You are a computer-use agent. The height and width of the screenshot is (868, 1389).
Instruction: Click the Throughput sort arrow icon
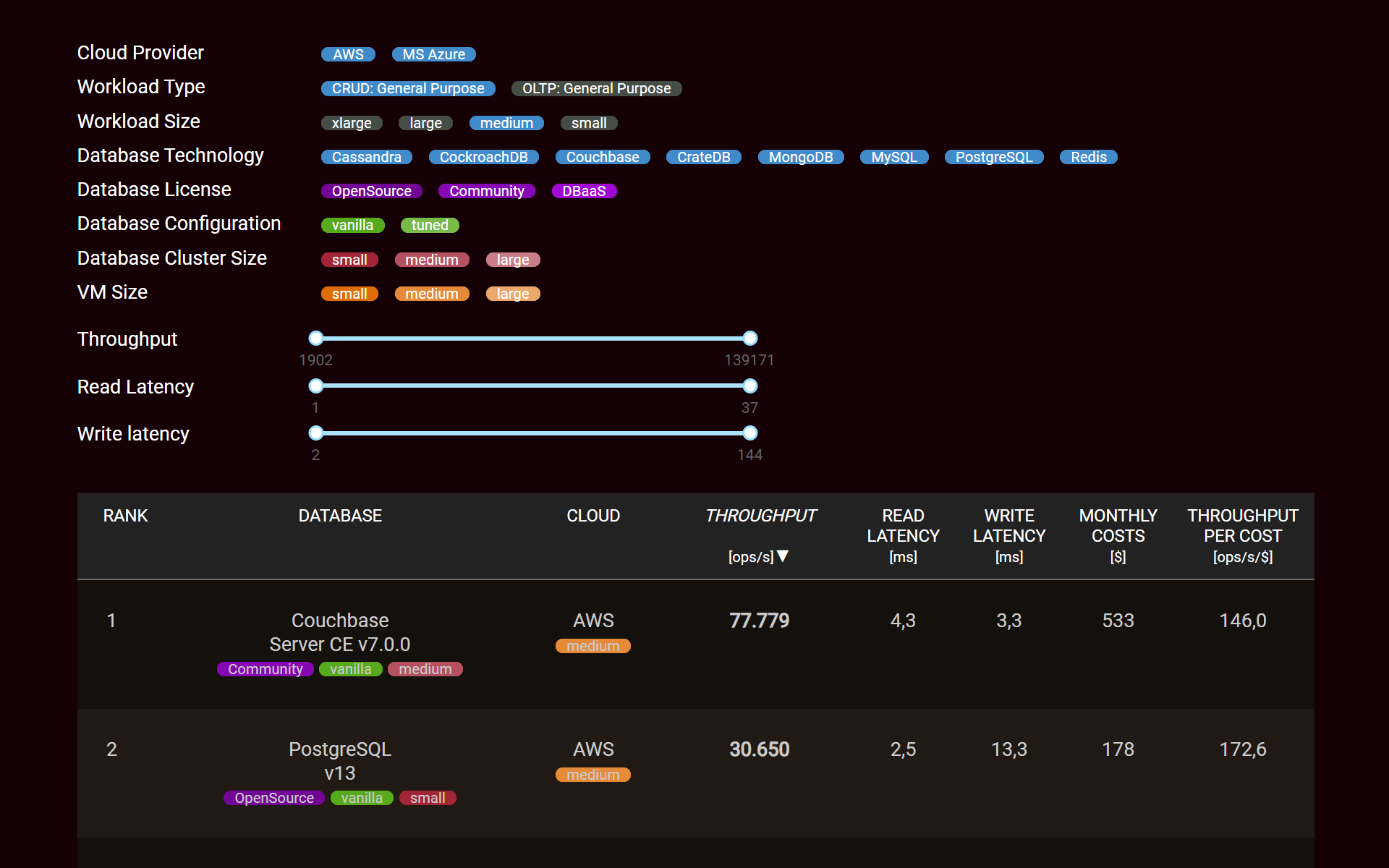[783, 556]
